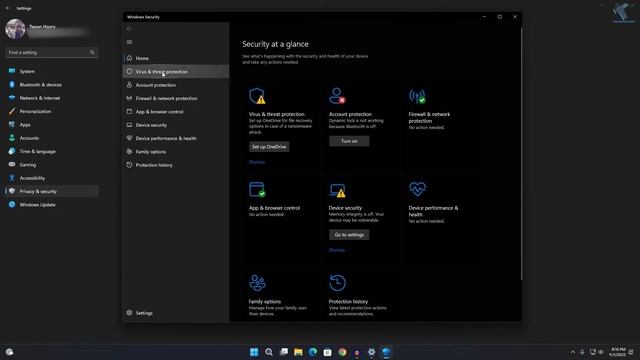Image resolution: width=640 pixels, height=360 pixels.
Task: Open Windows Start button on taskbar
Action: pyautogui.click(x=254, y=352)
